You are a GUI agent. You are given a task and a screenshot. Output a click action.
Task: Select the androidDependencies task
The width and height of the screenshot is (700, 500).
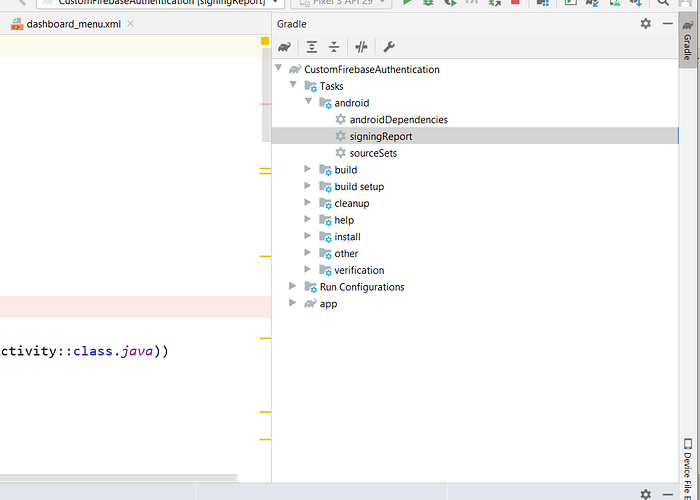[398, 120]
